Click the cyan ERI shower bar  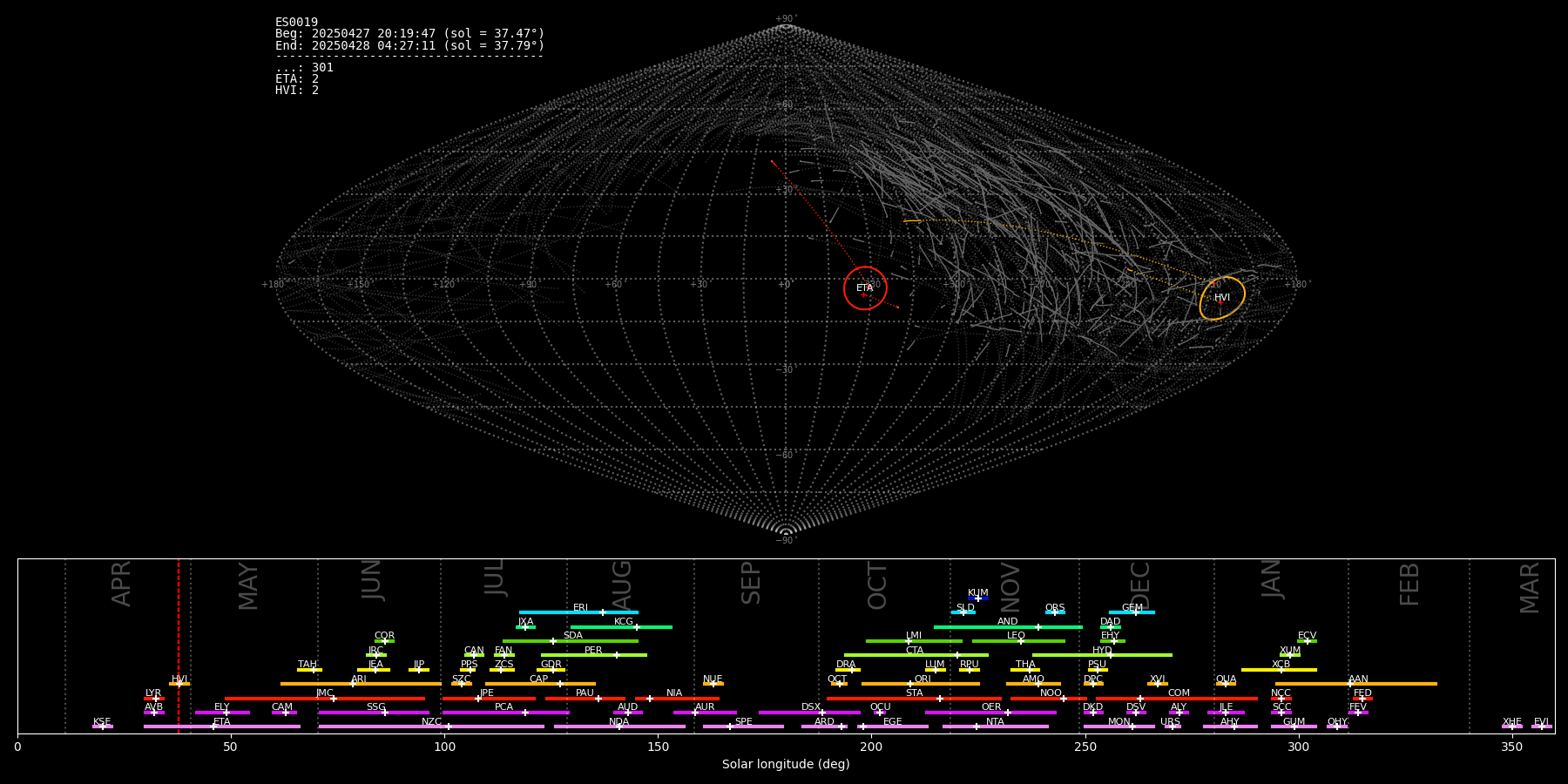click(x=578, y=612)
